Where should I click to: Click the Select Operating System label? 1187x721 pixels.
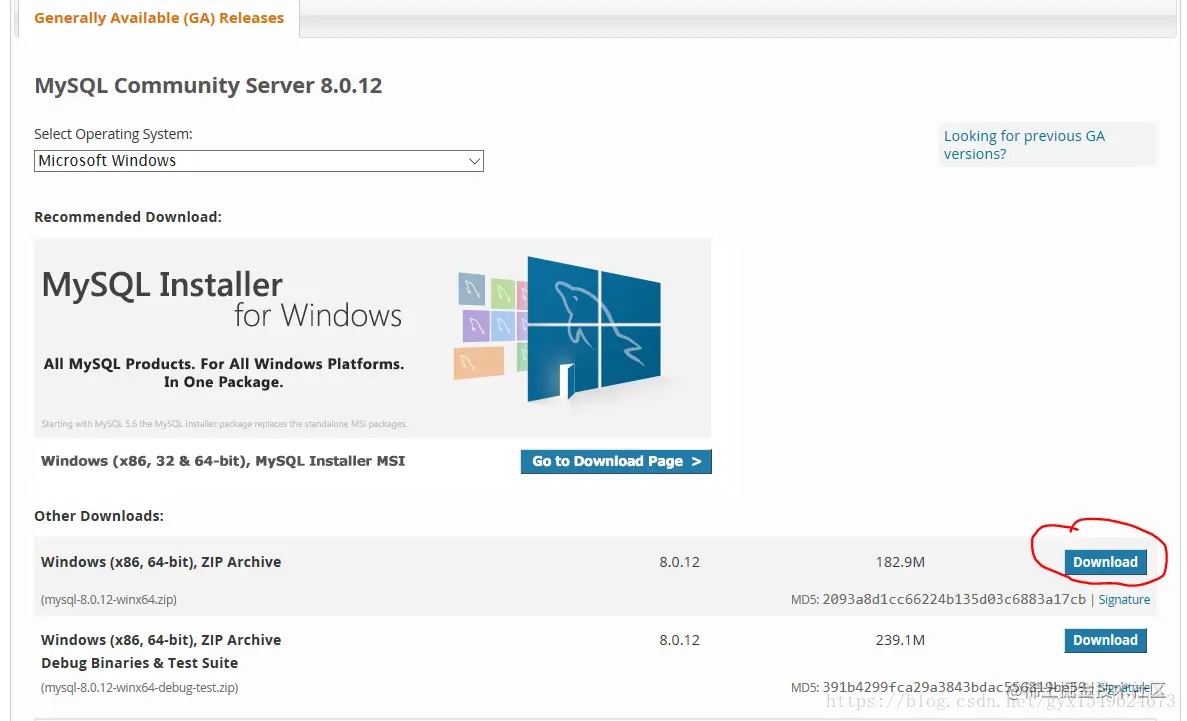(x=114, y=134)
